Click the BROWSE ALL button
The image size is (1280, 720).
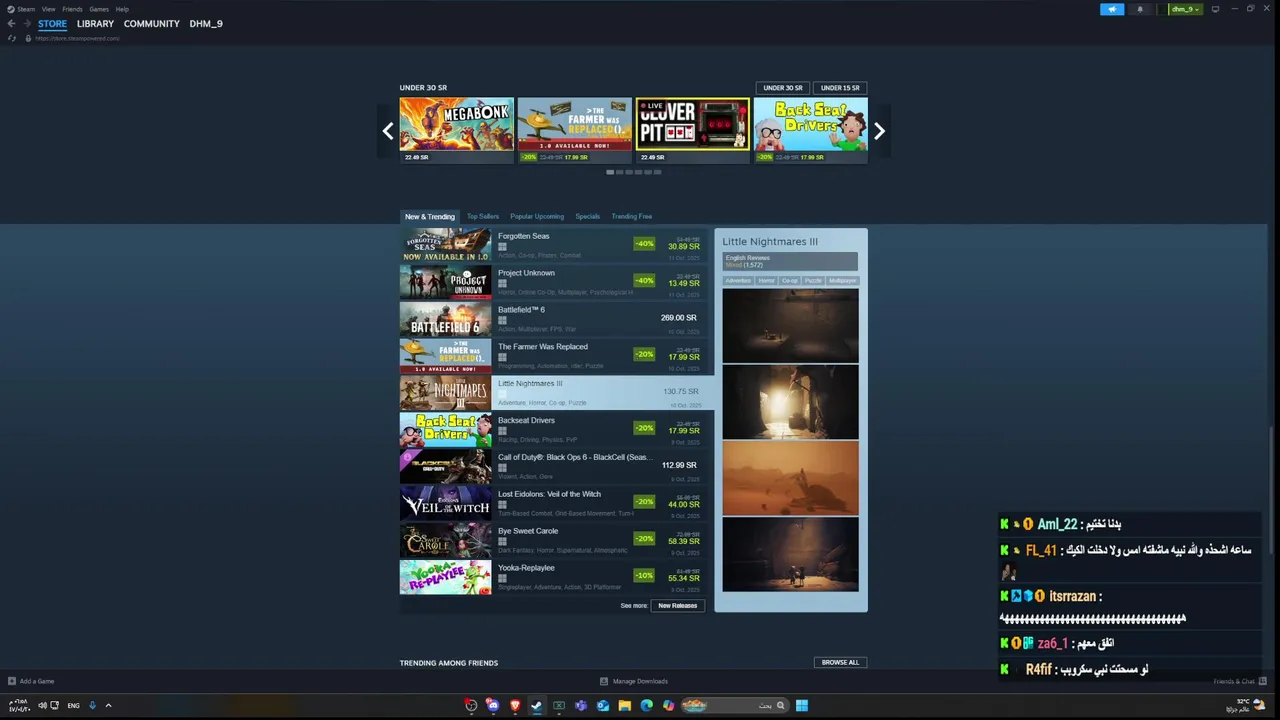point(840,663)
